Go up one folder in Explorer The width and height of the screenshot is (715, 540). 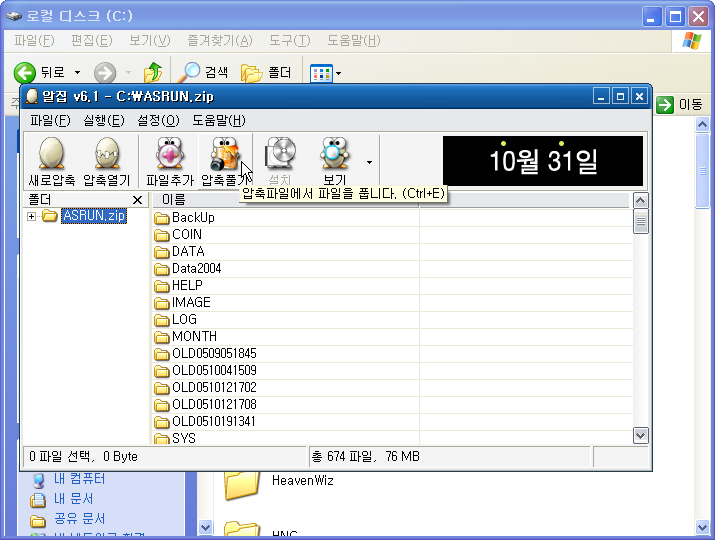point(153,72)
